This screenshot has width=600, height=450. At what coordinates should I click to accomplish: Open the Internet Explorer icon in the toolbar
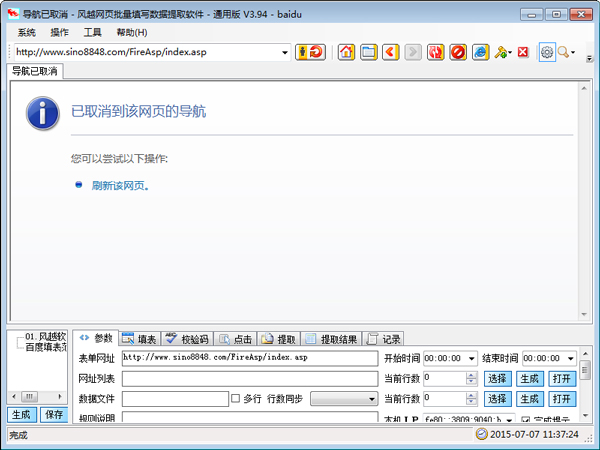pos(481,52)
